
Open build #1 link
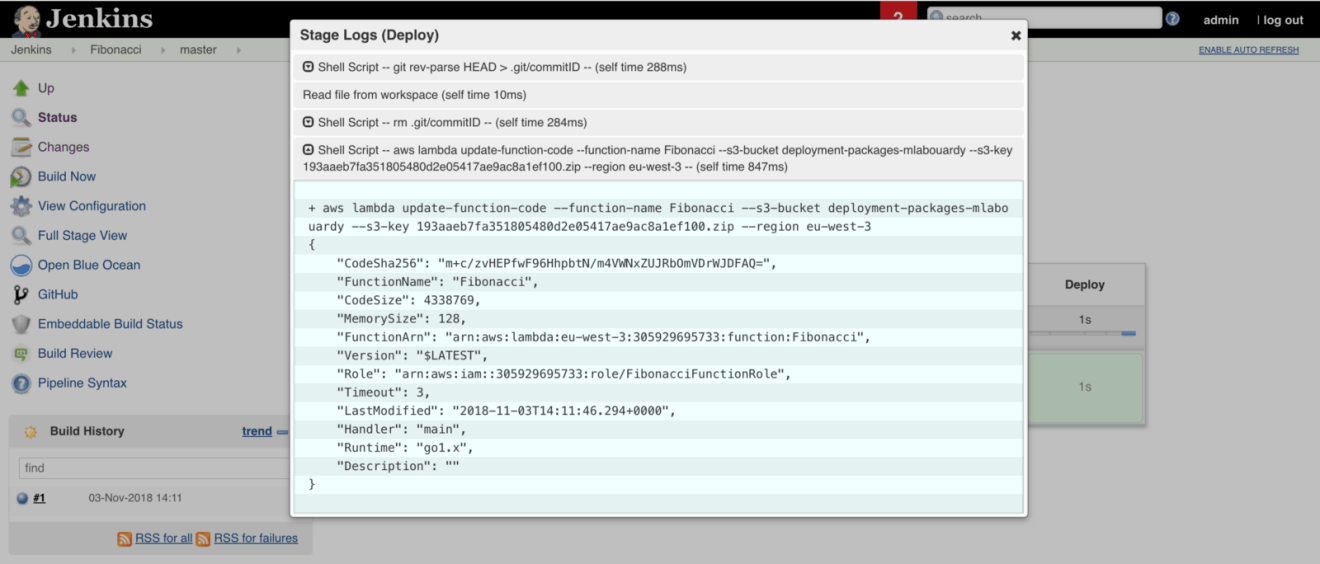[39, 498]
